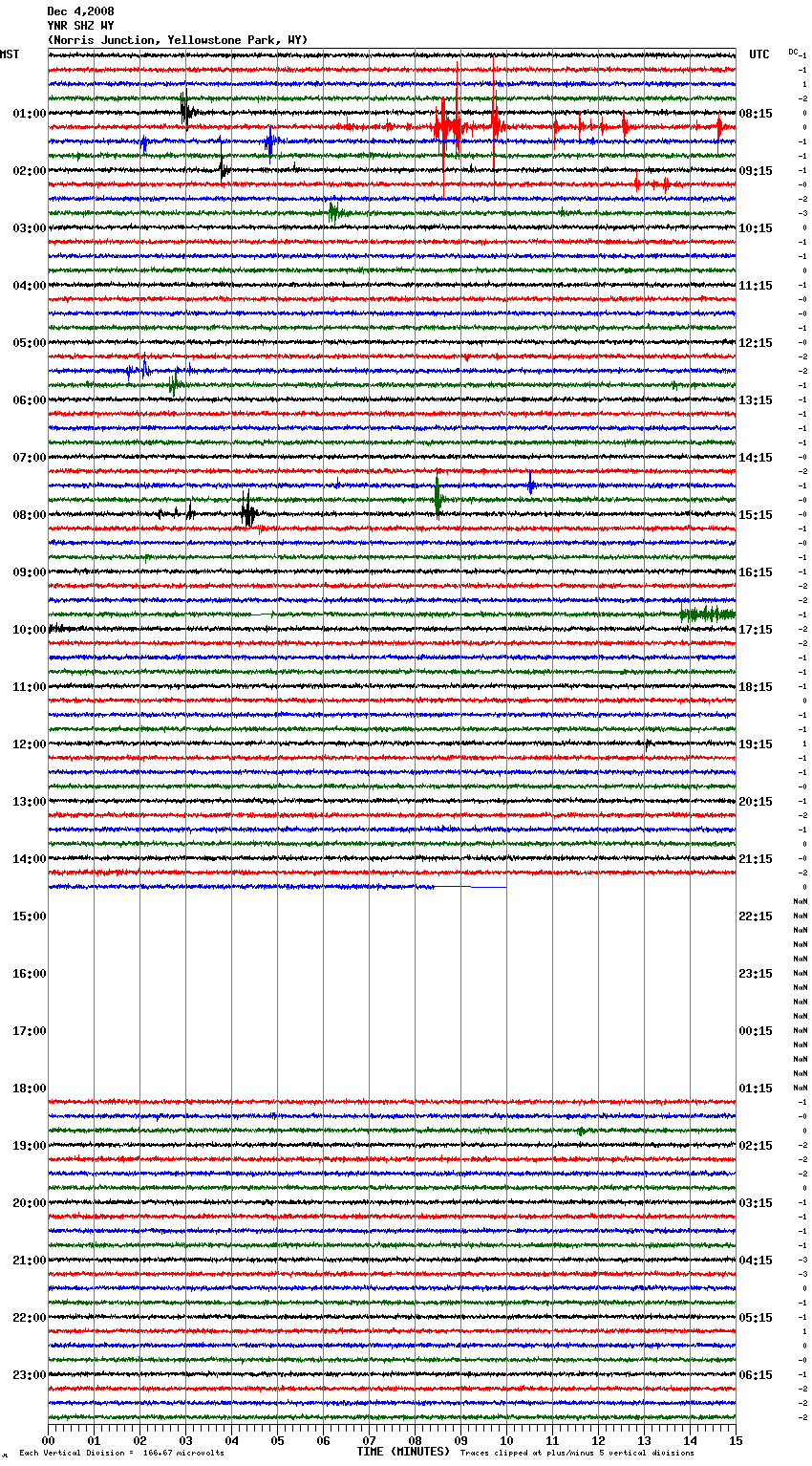Click the green tremor burst ending the 09:45 trace

(x=708, y=614)
